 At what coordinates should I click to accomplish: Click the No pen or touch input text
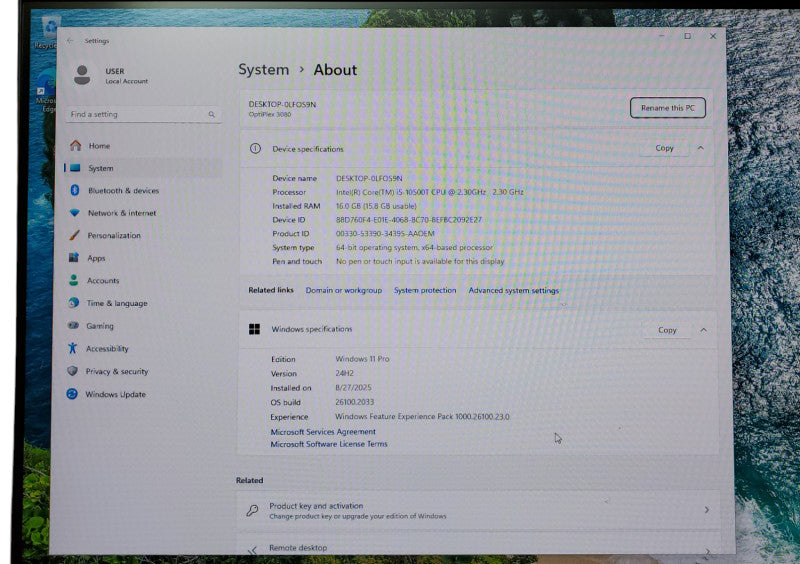pyautogui.click(x=419, y=261)
